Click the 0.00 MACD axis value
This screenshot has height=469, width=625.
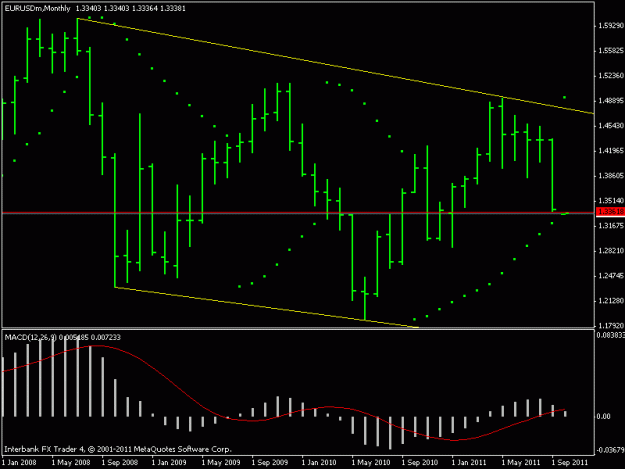pos(603,416)
